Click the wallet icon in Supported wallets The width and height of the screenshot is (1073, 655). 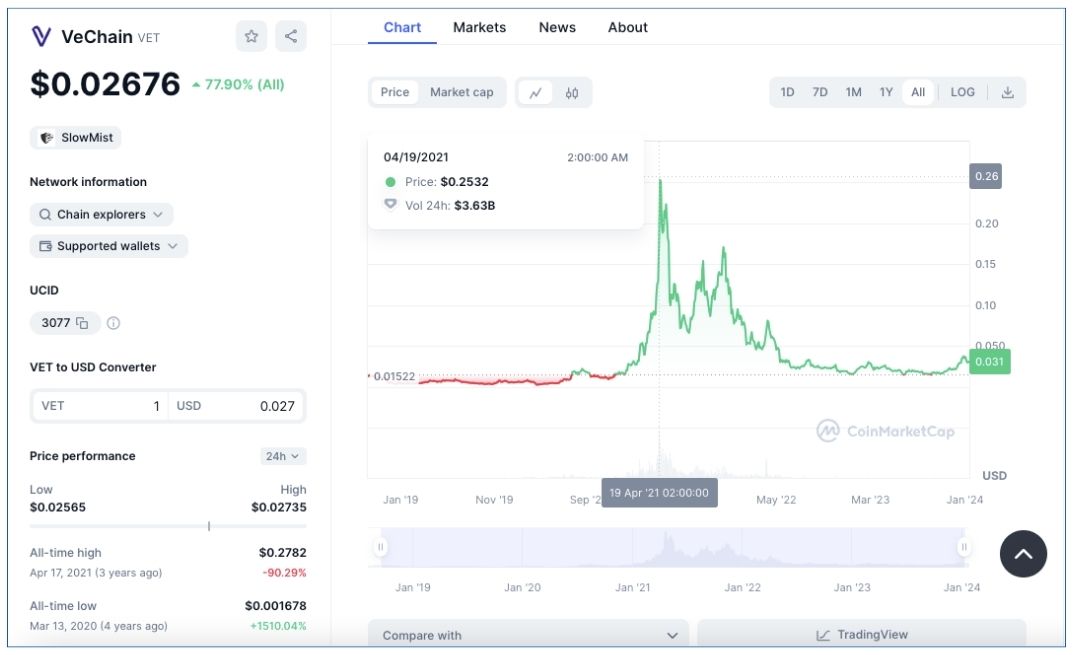click(45, 246)
